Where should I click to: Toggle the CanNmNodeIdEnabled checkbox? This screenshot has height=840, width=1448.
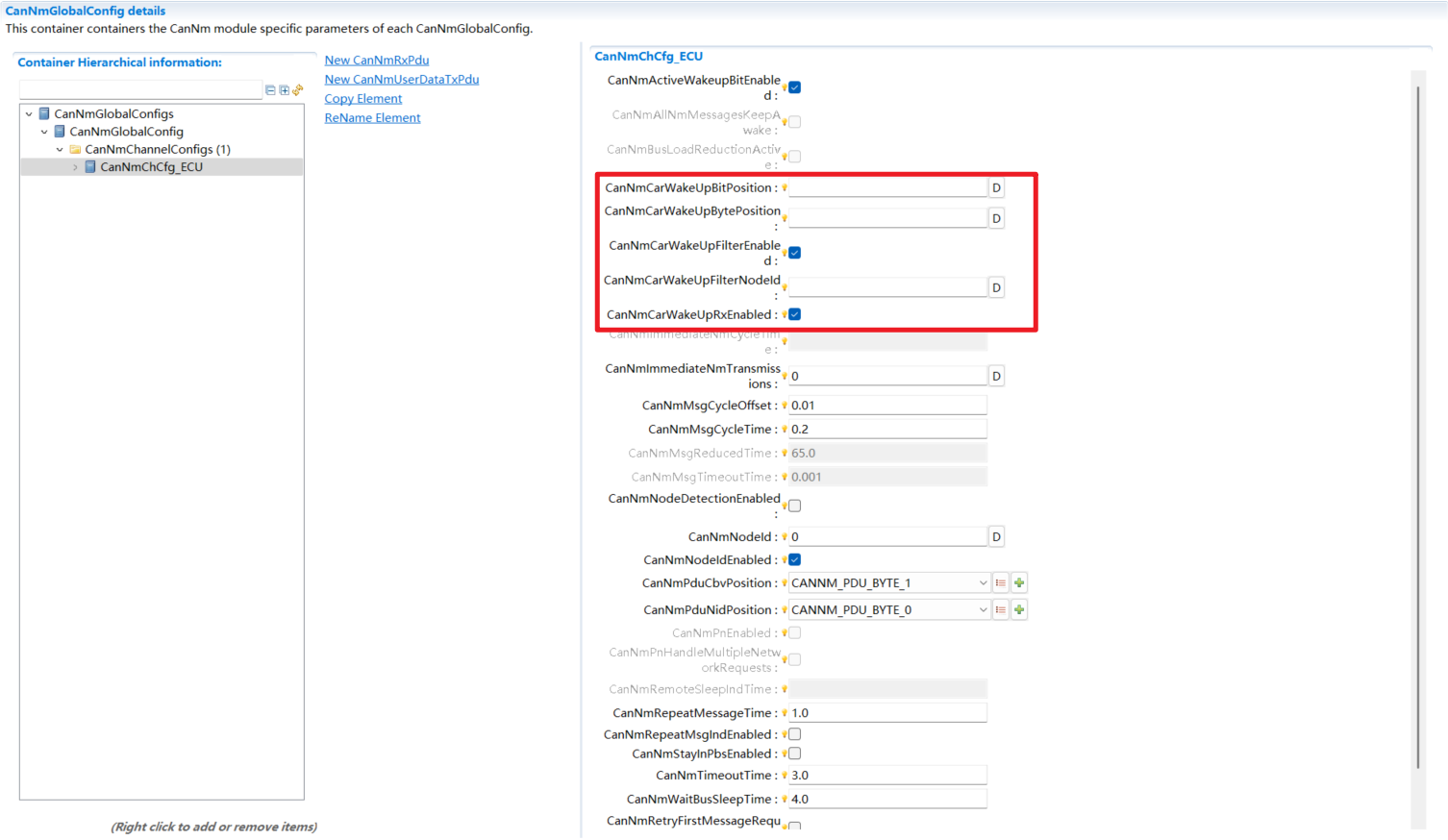pos(795,560)
